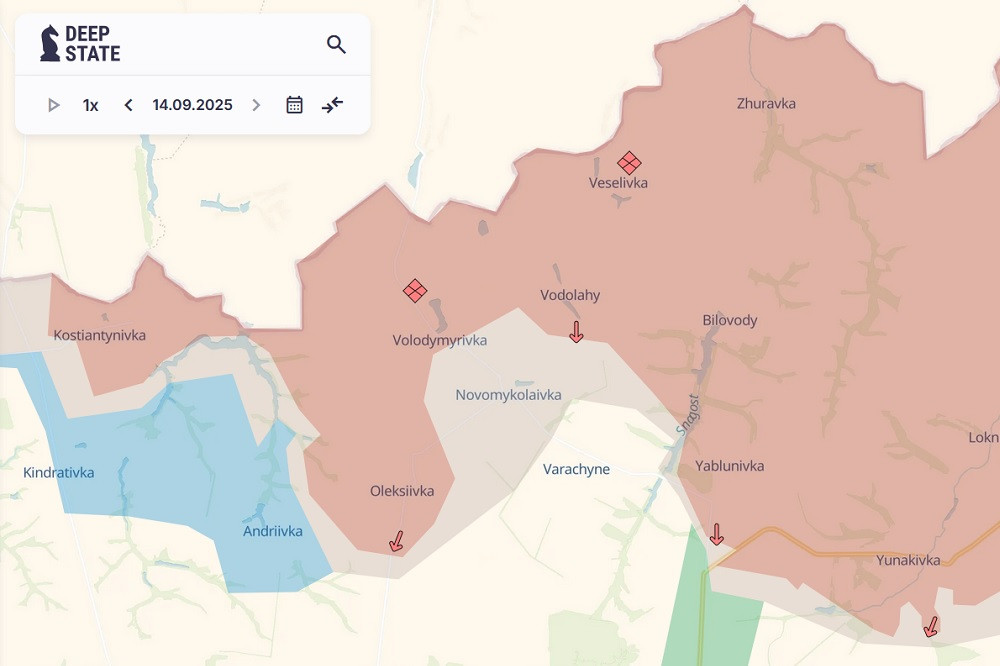Image resolution: width=1000 pixels, height=666 pixels.
Task: Click the unit marker above Volodymyrivka
Action: (x=415, y=291)
